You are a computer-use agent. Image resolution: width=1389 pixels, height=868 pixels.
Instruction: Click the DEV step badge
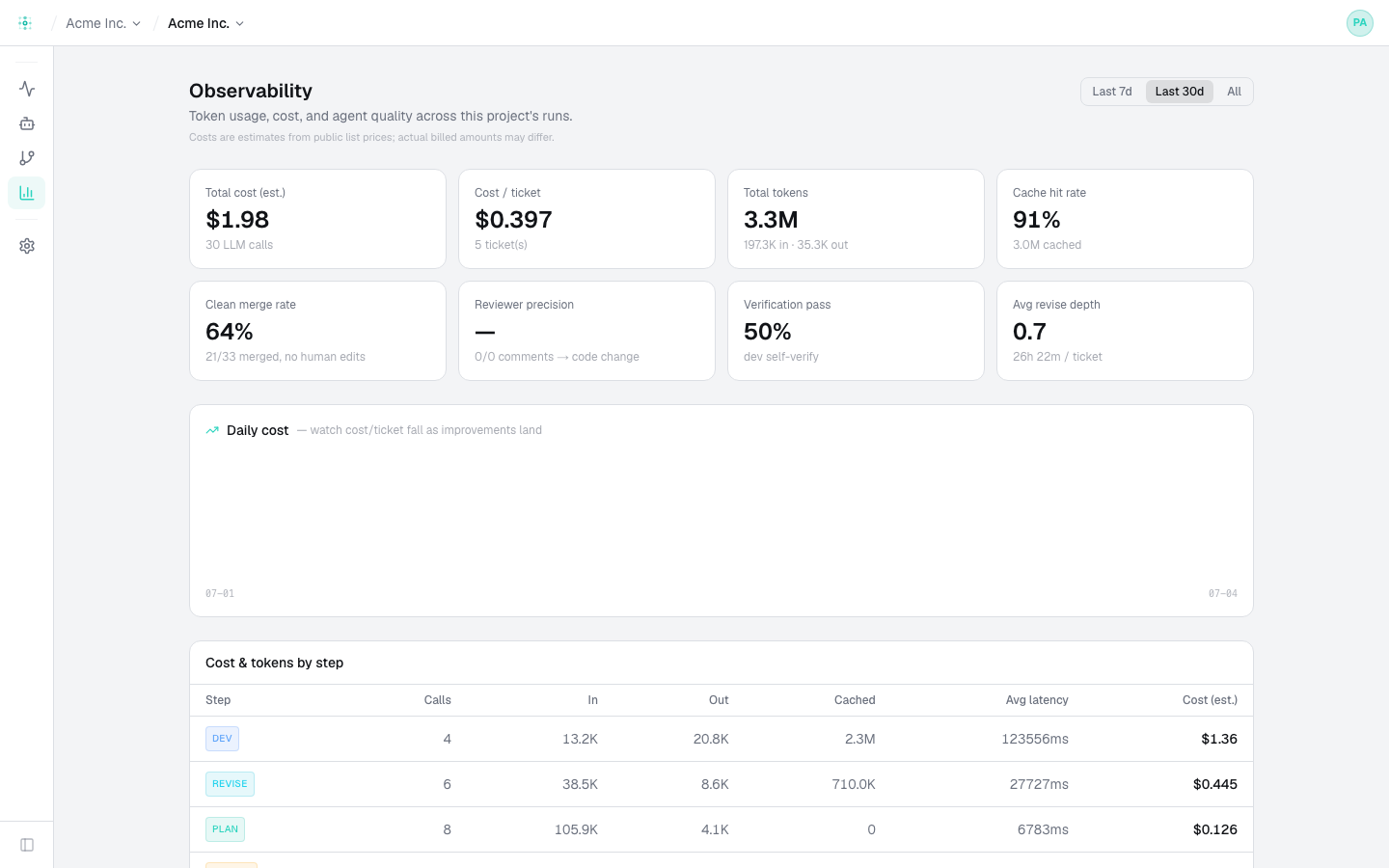222,739
